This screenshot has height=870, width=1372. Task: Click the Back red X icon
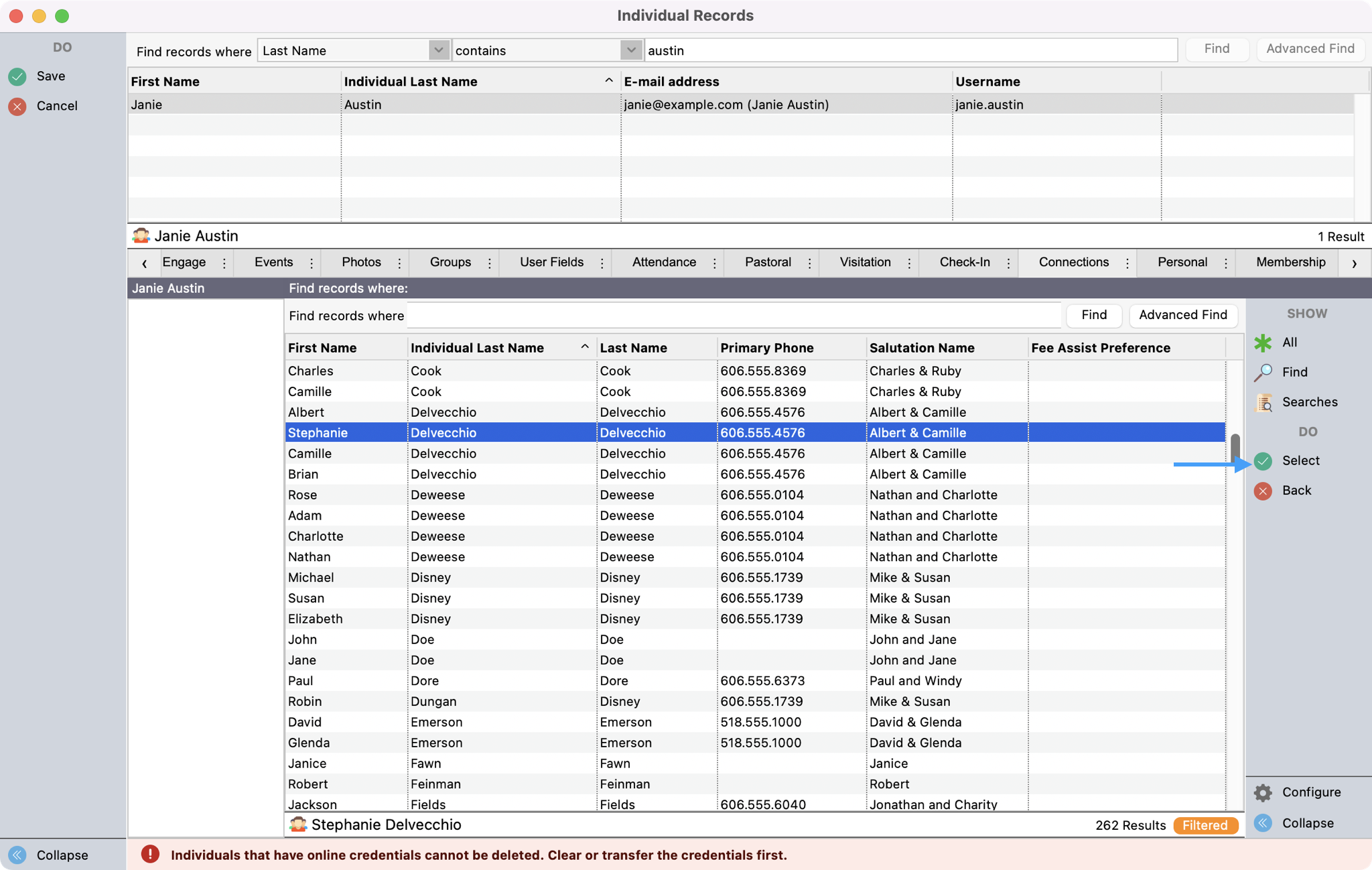click(x=1263, y=491)
